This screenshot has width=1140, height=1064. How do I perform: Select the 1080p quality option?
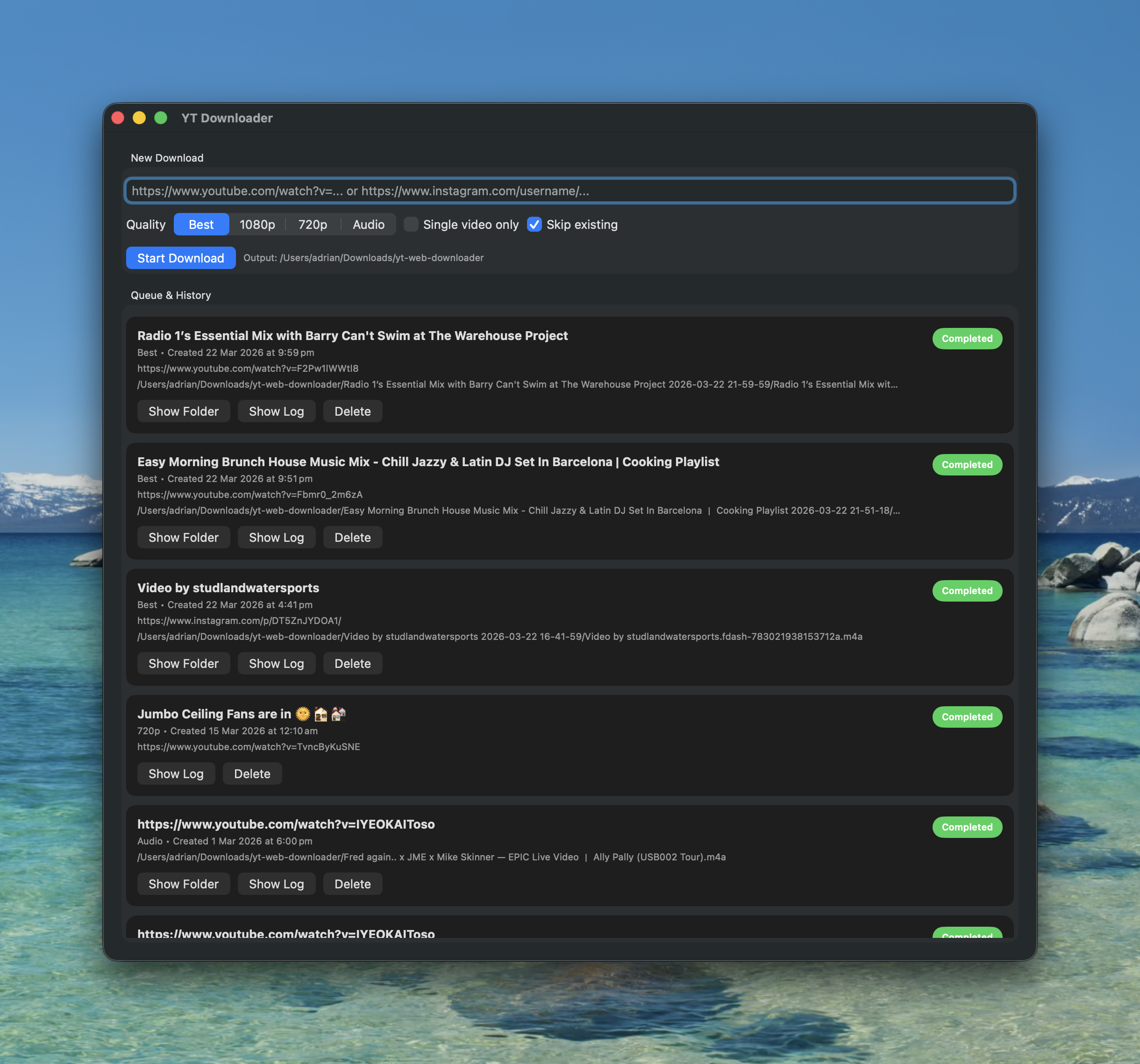tap(257, 224)
